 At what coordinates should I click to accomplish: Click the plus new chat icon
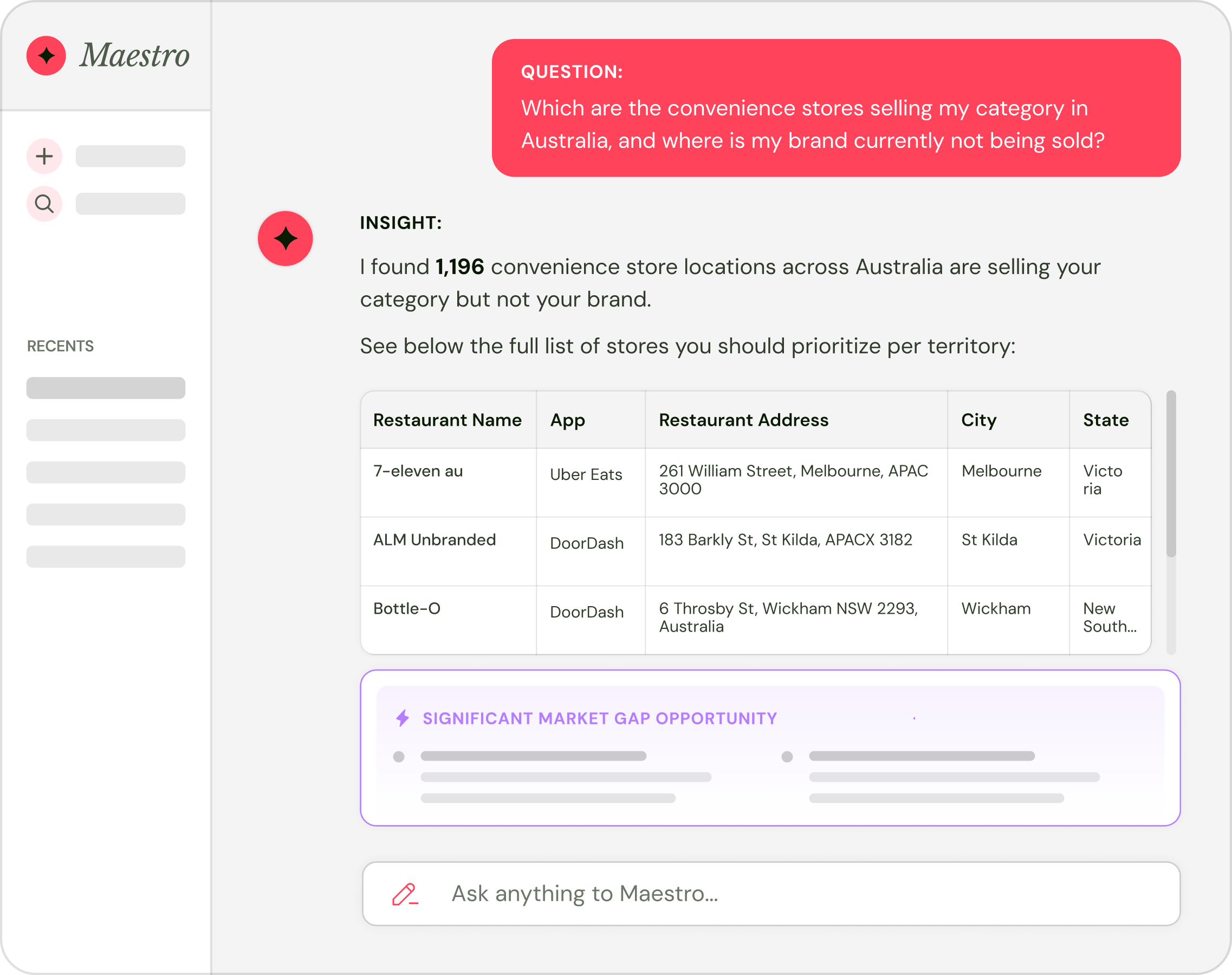point(44,156)
